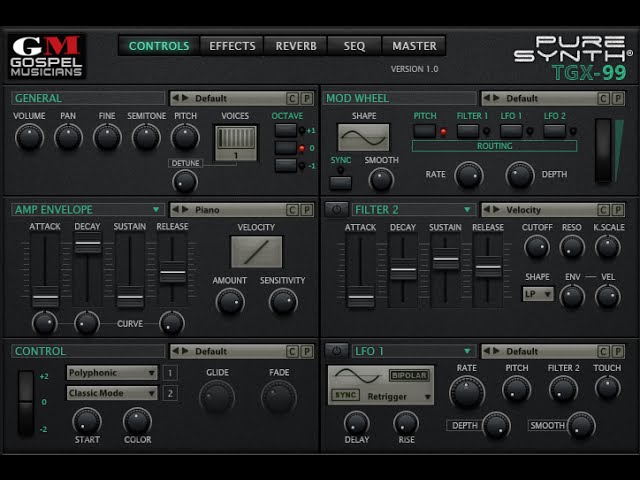Click the DETUNE knob

pos(185,182)
